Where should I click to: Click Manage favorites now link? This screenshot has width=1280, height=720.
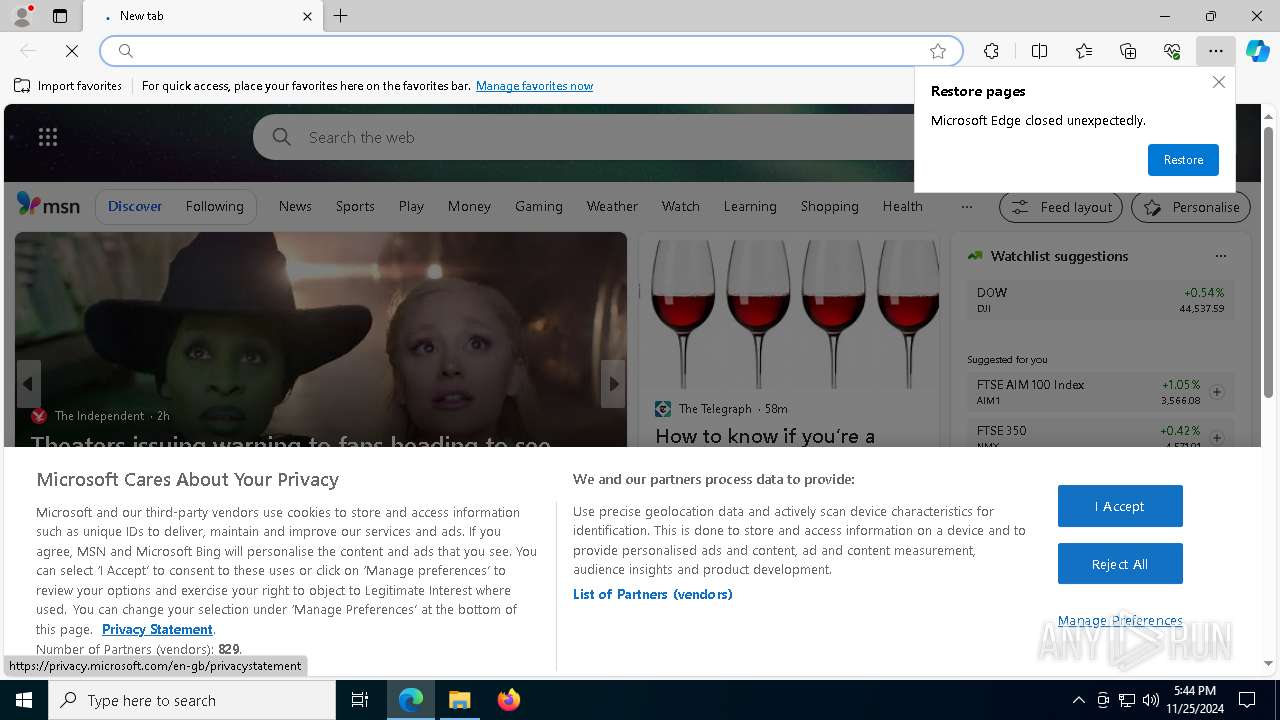point(534,86)
